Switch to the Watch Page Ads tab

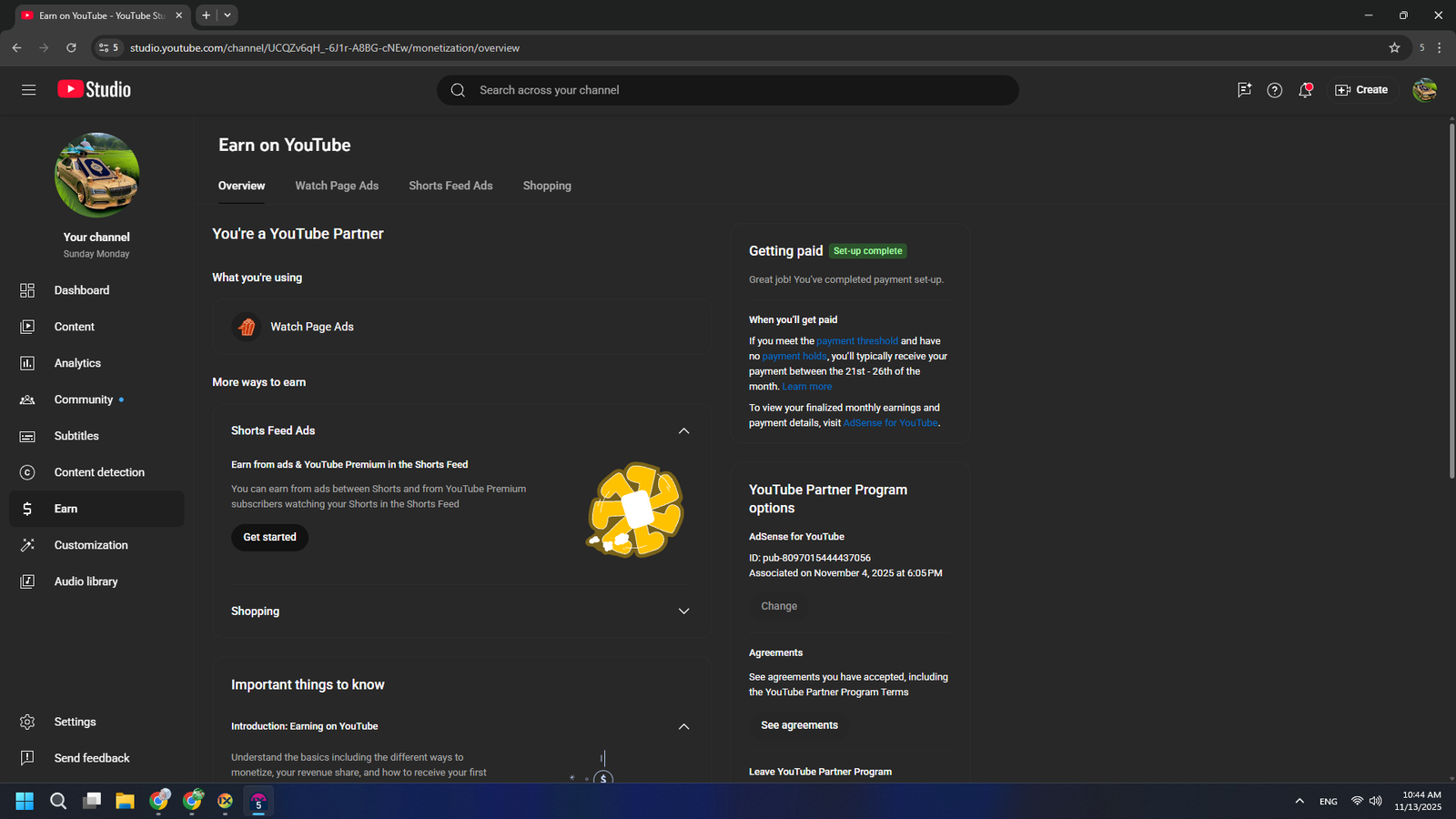[x=337, y=186]
